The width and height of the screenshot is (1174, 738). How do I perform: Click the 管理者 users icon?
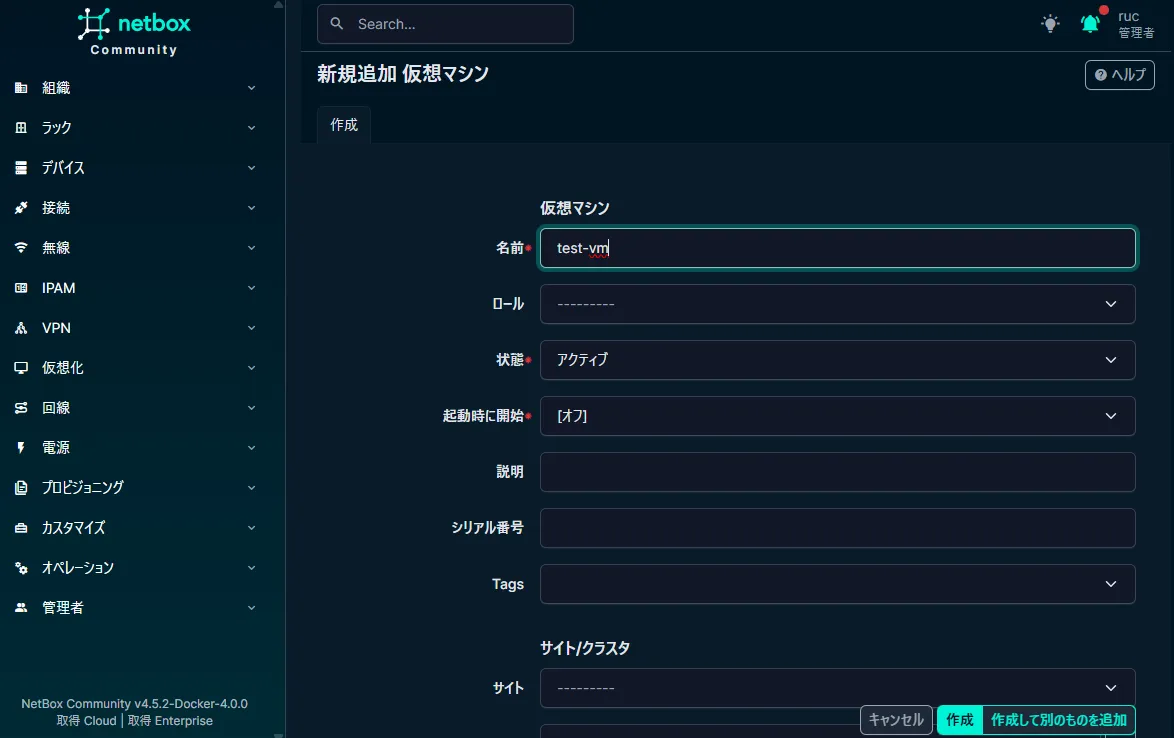tap(21, 608)
